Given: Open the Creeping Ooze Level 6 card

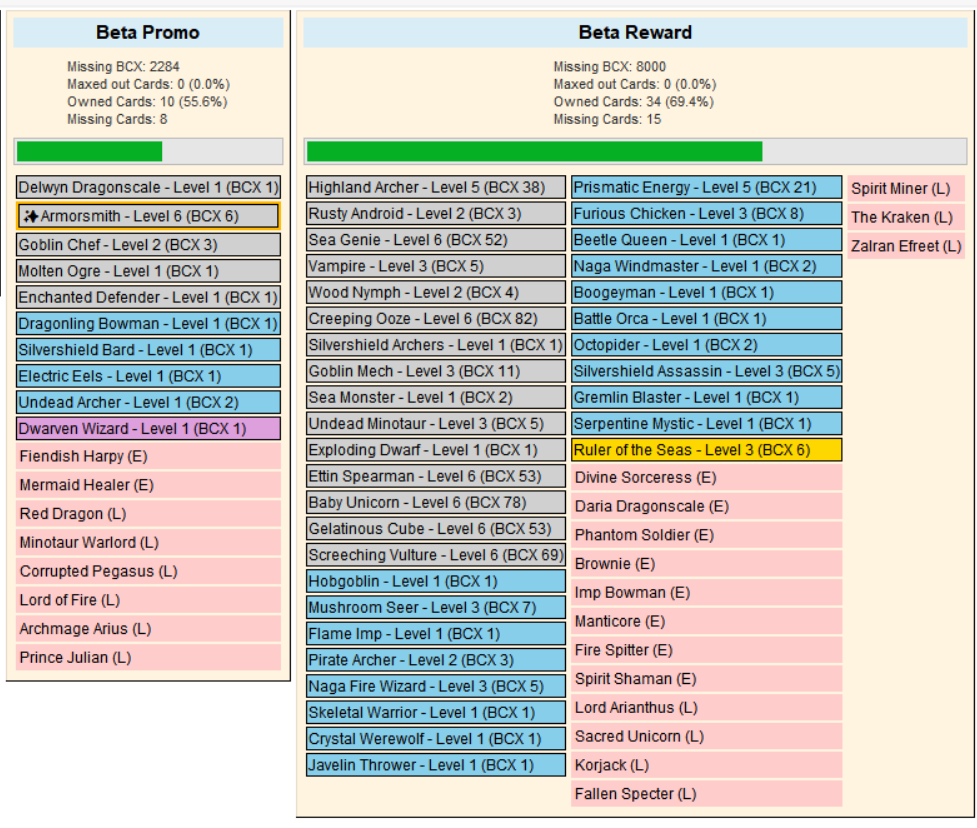Looking at the screenshot, I should 436,318.
